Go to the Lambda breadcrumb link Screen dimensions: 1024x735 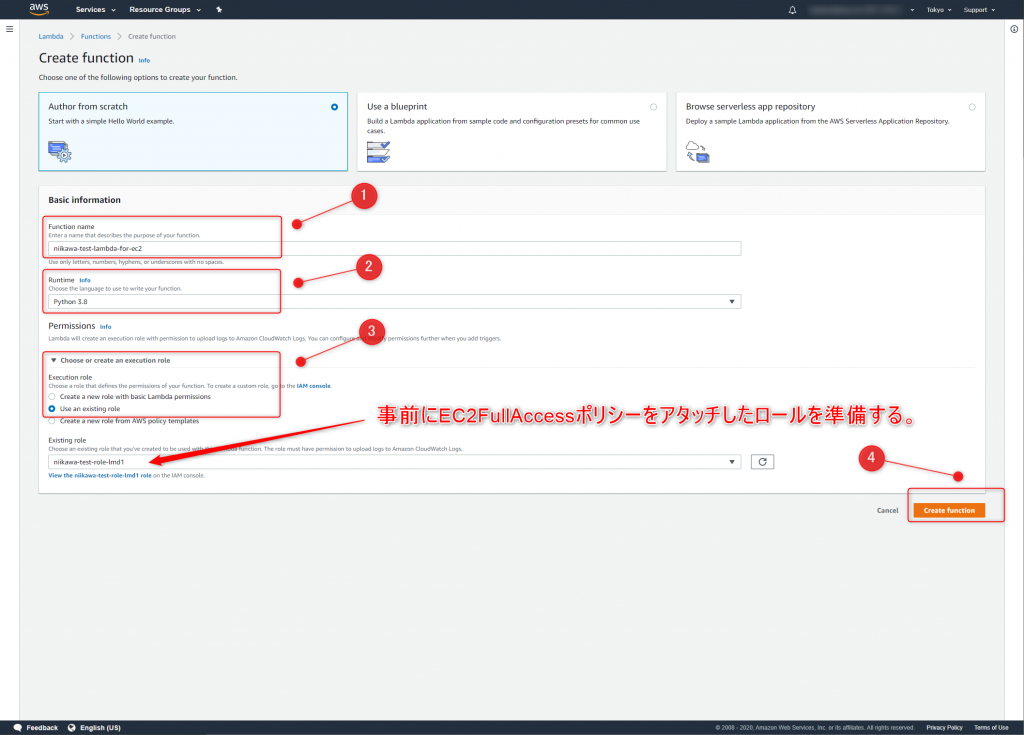(x=51, y=37)
